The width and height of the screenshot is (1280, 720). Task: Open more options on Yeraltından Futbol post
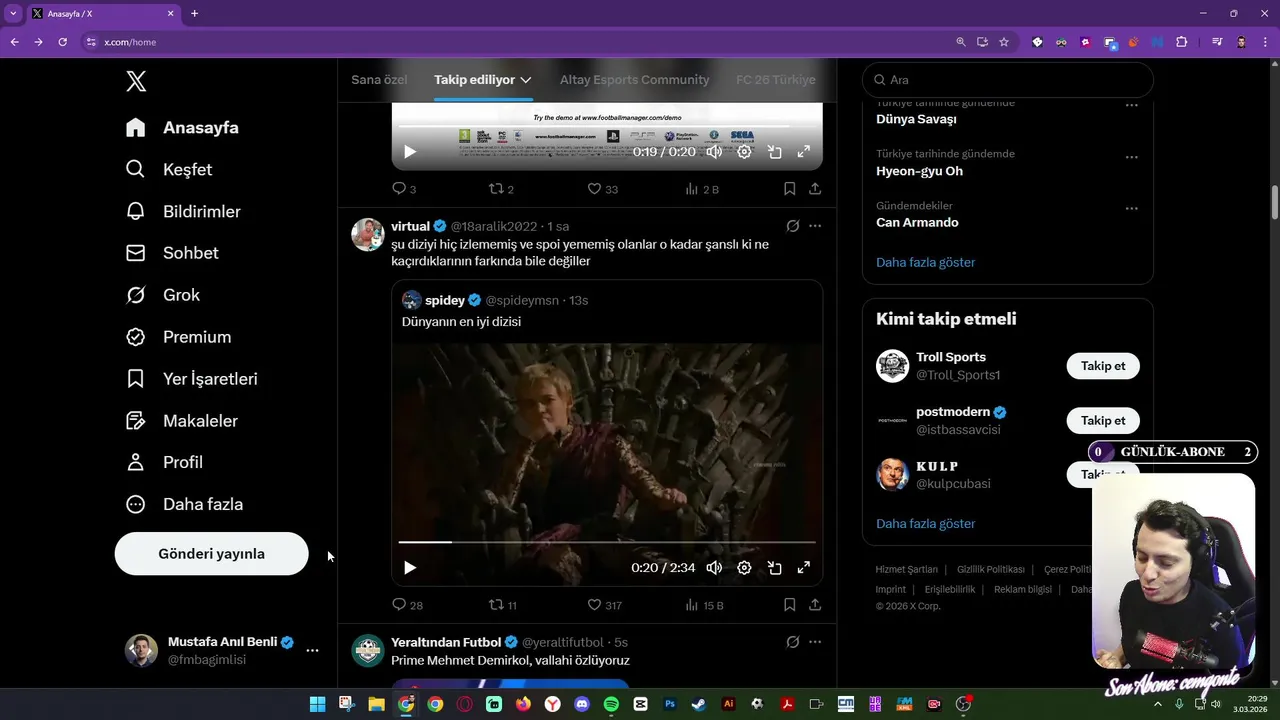coord(815,642)
